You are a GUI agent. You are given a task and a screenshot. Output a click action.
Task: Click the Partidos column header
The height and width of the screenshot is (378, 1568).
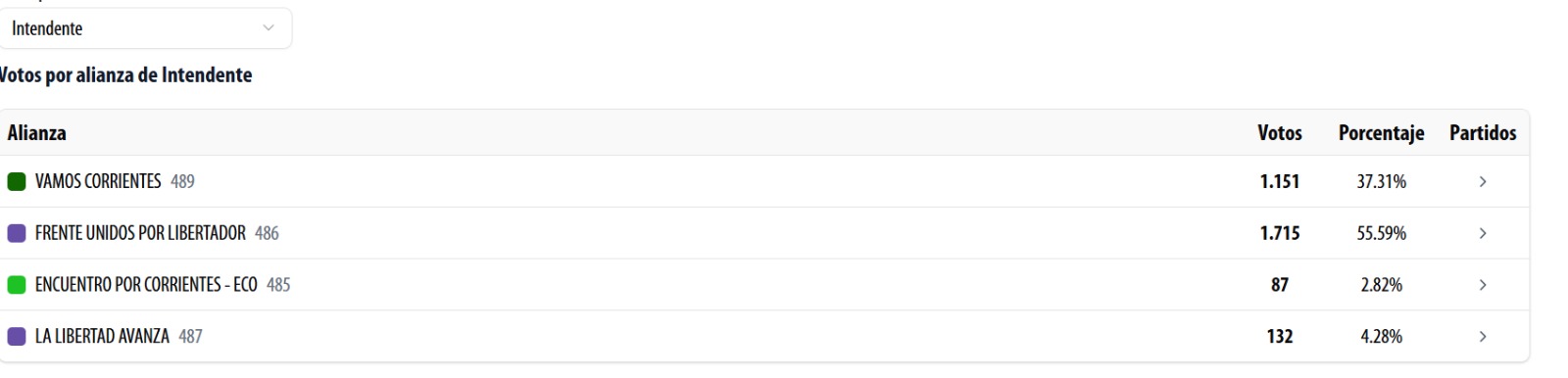[1483, 133]
